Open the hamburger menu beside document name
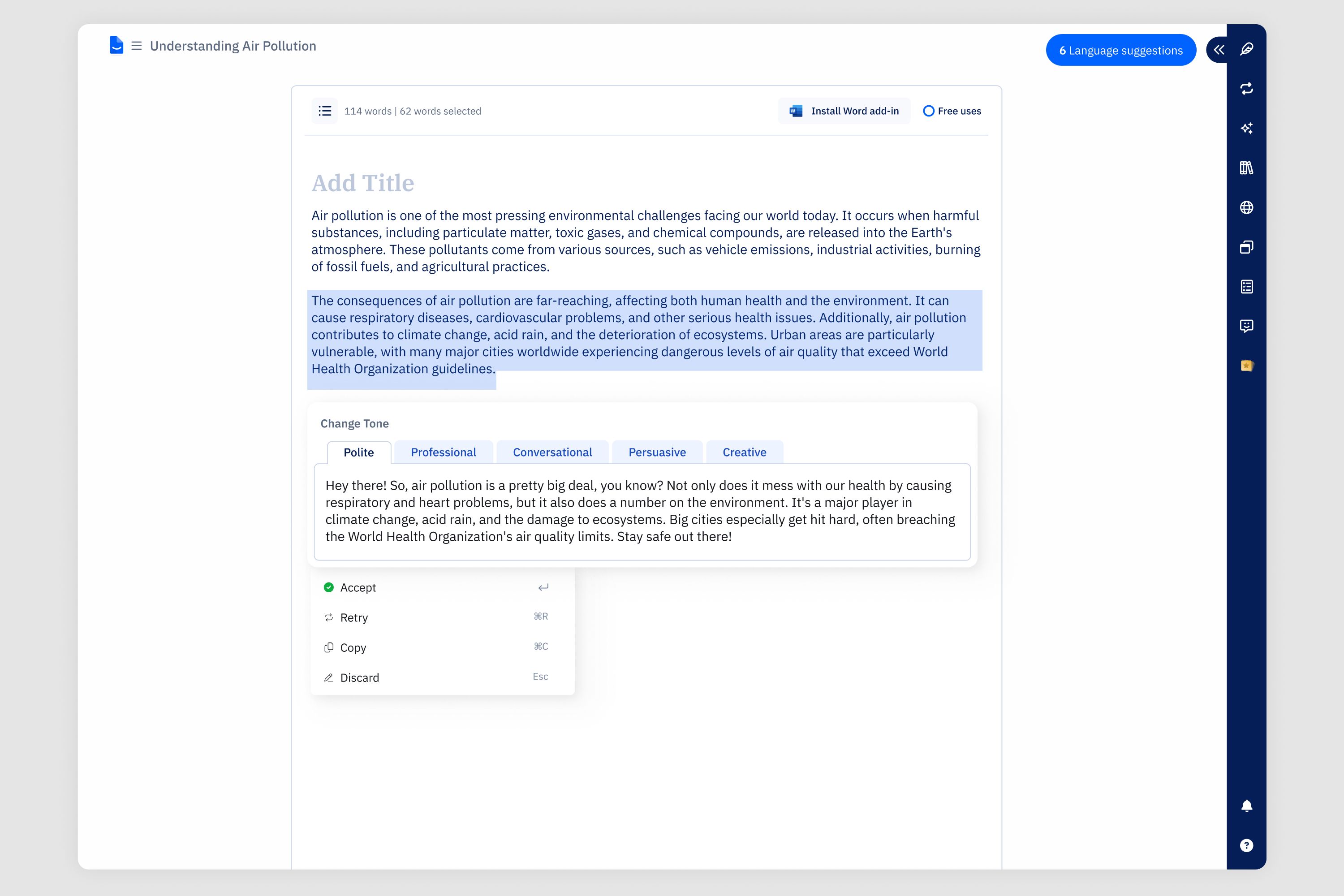This screenshot has height=896, width=1344. coord(136,46)
